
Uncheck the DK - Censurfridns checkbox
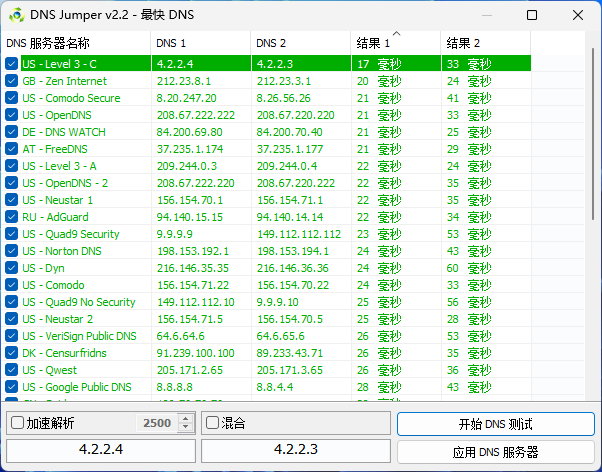coord(12,353)
